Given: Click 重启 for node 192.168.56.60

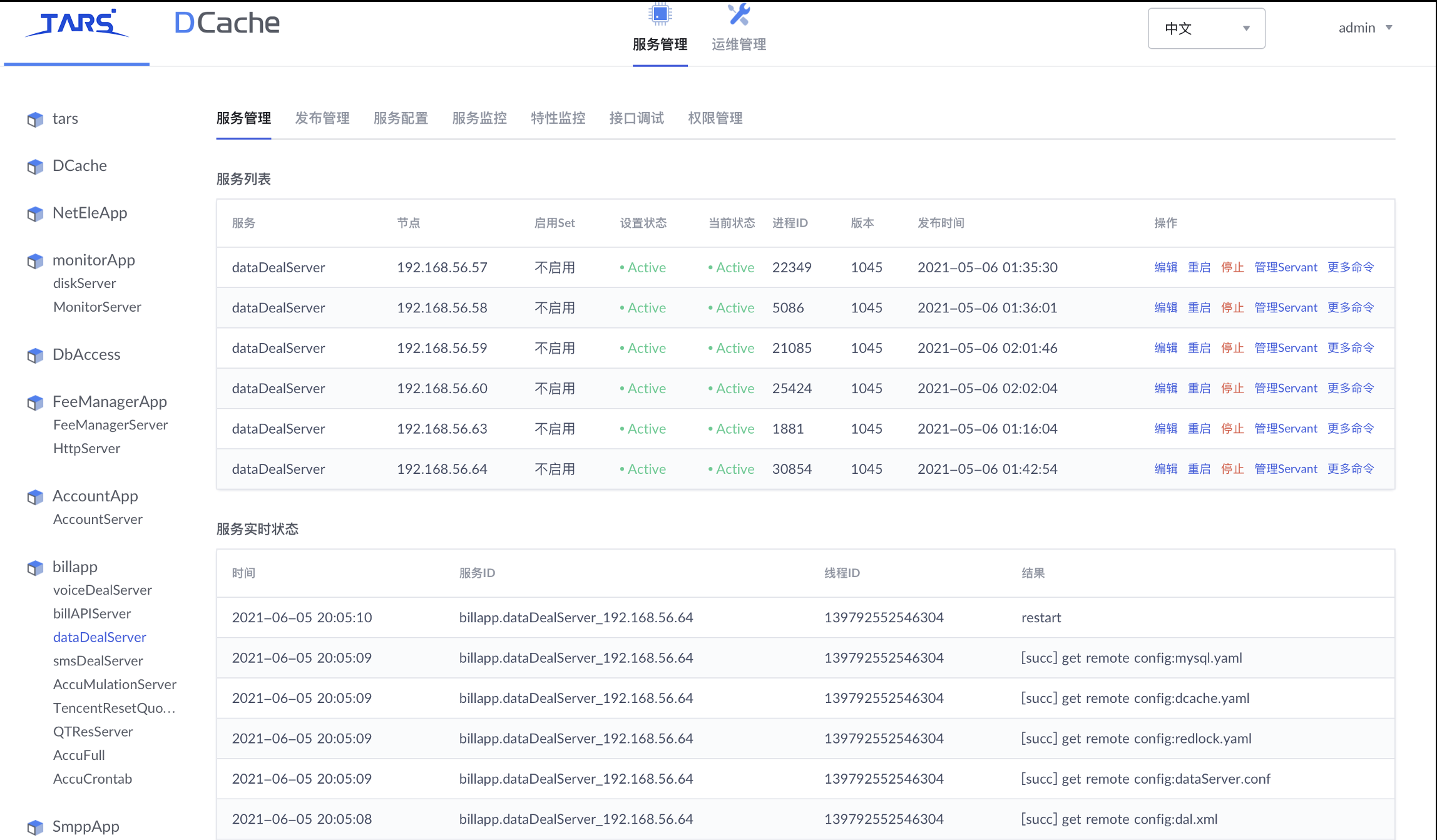Looking at the screenshot, I should (x=1199, y=388).
